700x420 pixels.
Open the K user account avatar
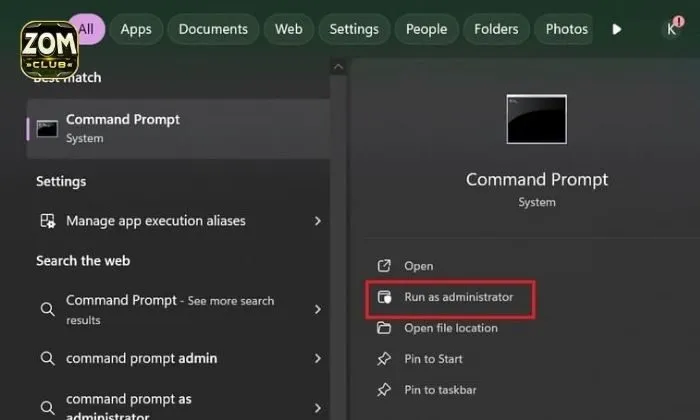[671, 29]
